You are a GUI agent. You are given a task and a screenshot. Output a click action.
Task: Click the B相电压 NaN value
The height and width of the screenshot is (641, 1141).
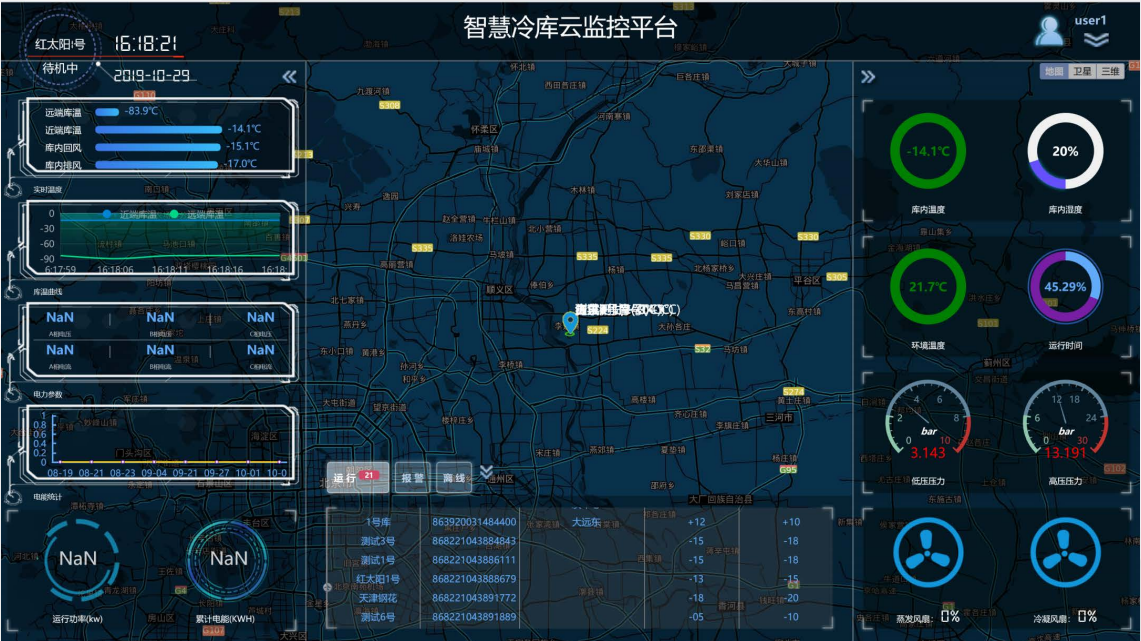[160, 317]
